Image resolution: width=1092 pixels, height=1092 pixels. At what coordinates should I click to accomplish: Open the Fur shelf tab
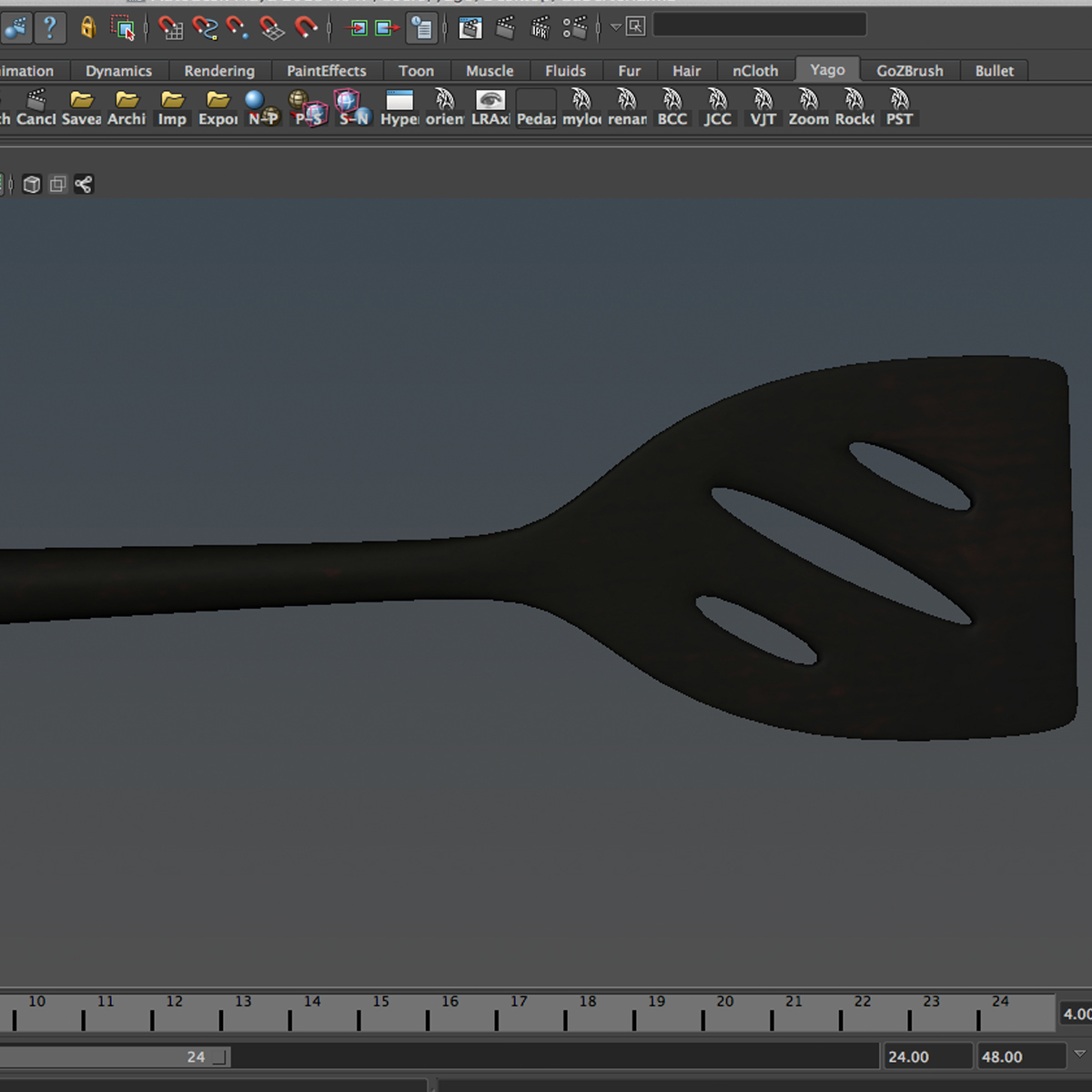[629, 71]
